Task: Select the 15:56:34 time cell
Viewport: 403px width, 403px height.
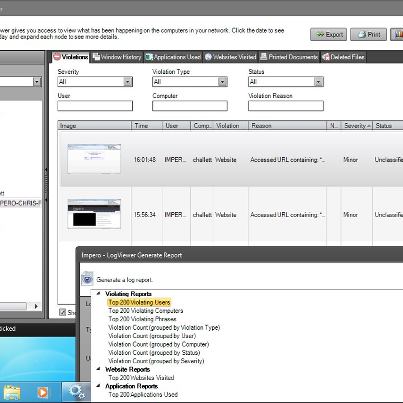Action: click(145, 215)
